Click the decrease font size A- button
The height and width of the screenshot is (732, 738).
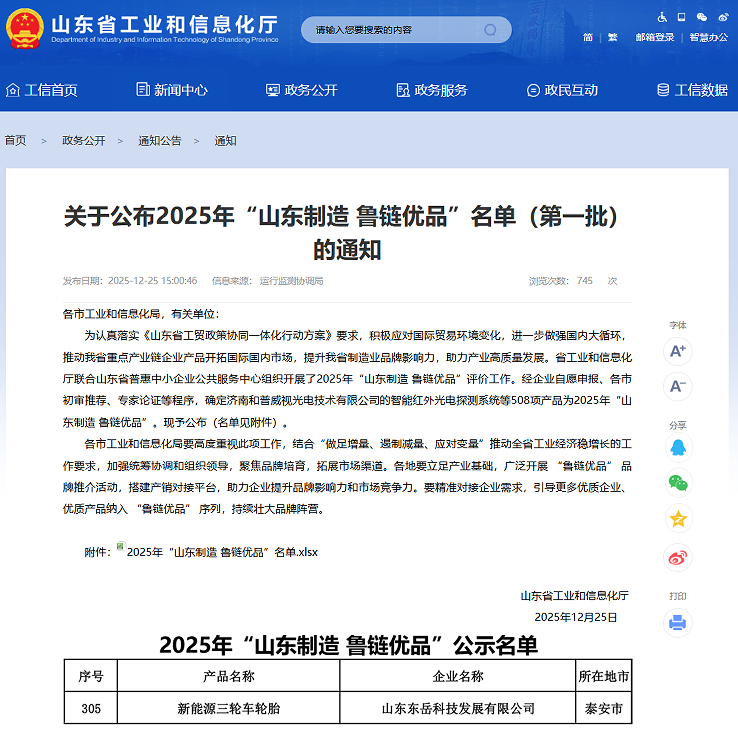click(677, 386)
